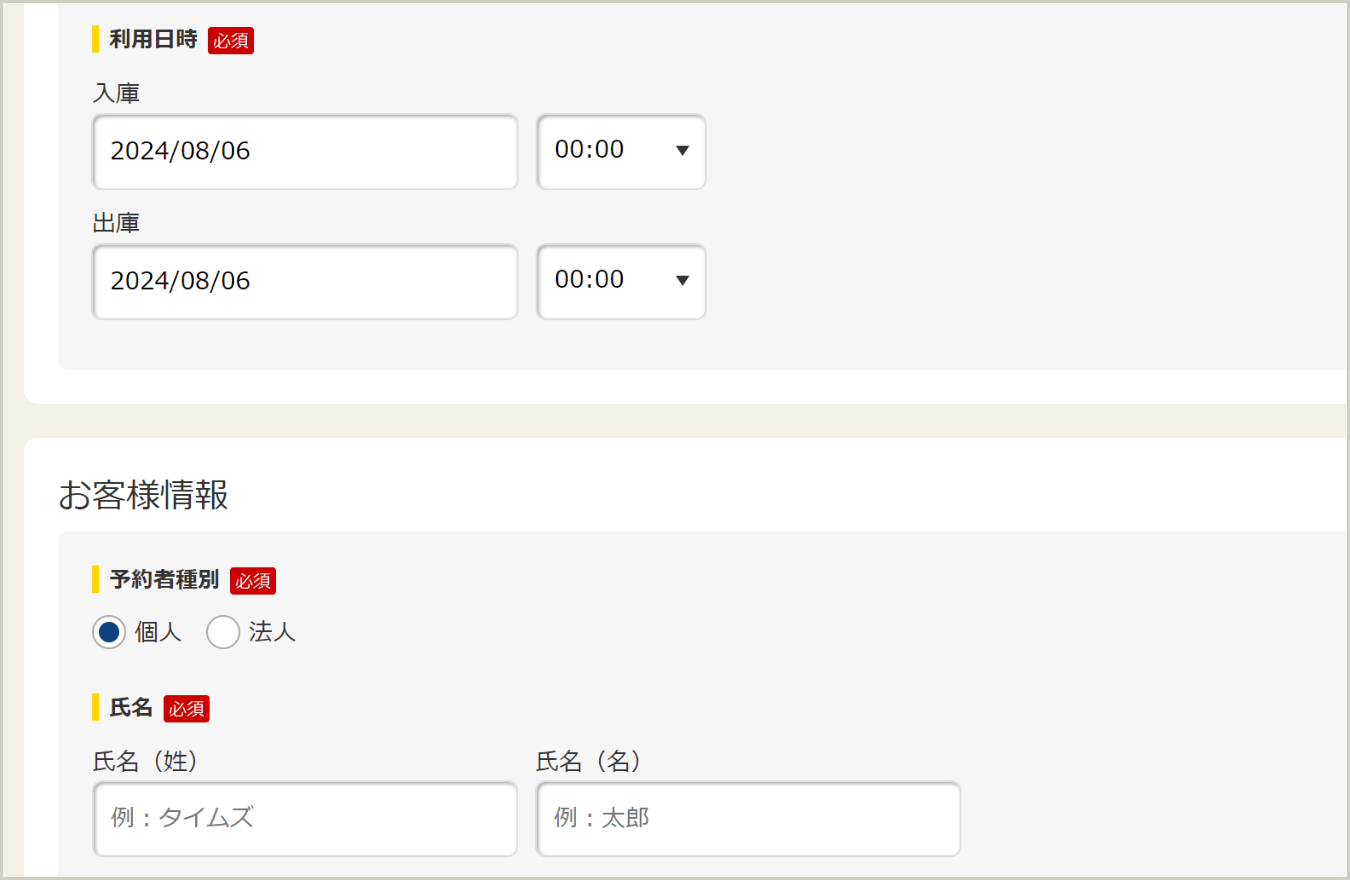Image resolution: width=1350 pixels, height=880 pixels.
Task: Click the 氏名（姓） field label
Action: point(145,761)
